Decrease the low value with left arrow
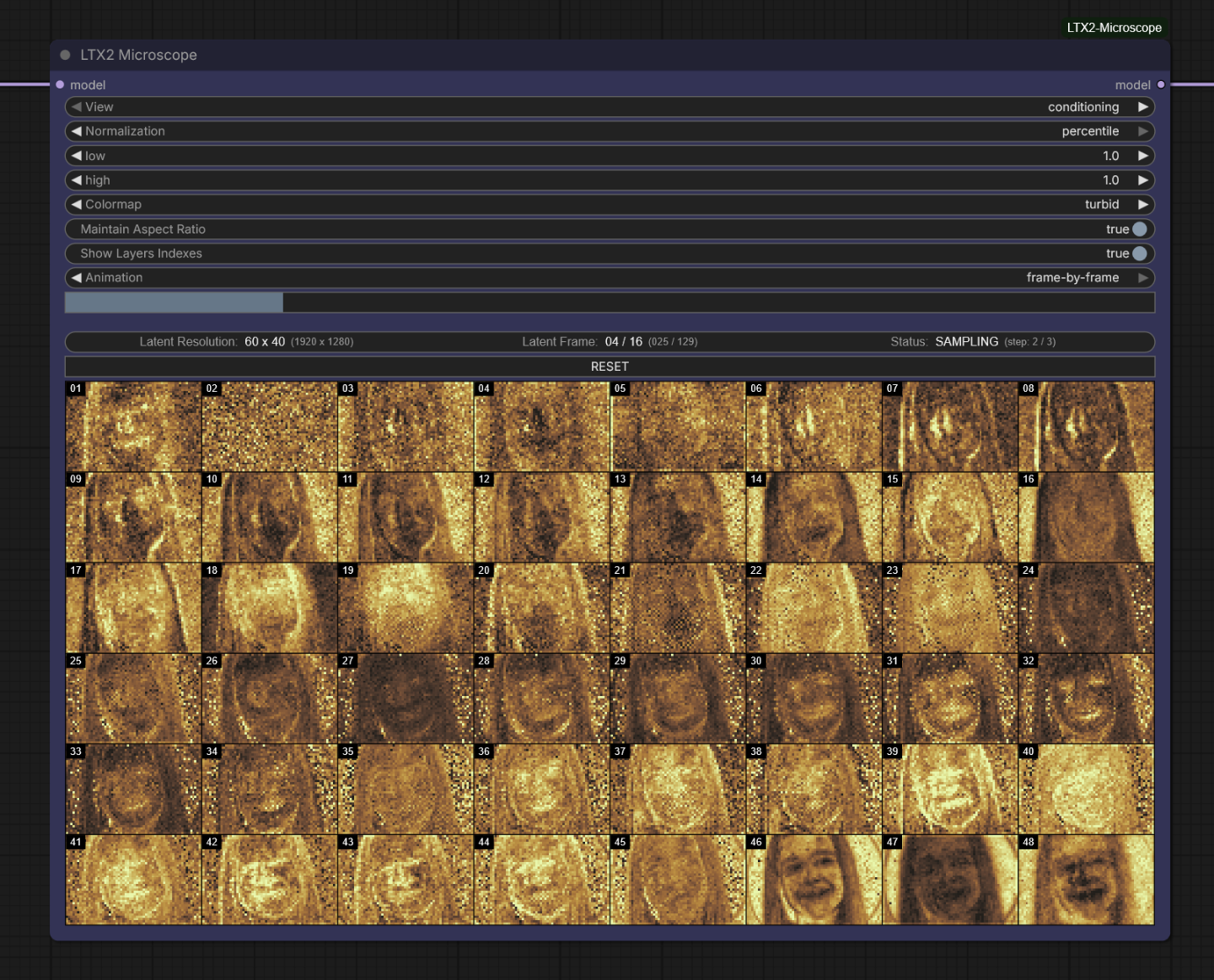Screen dimensions: 1214x980 [x=77, y=156]
